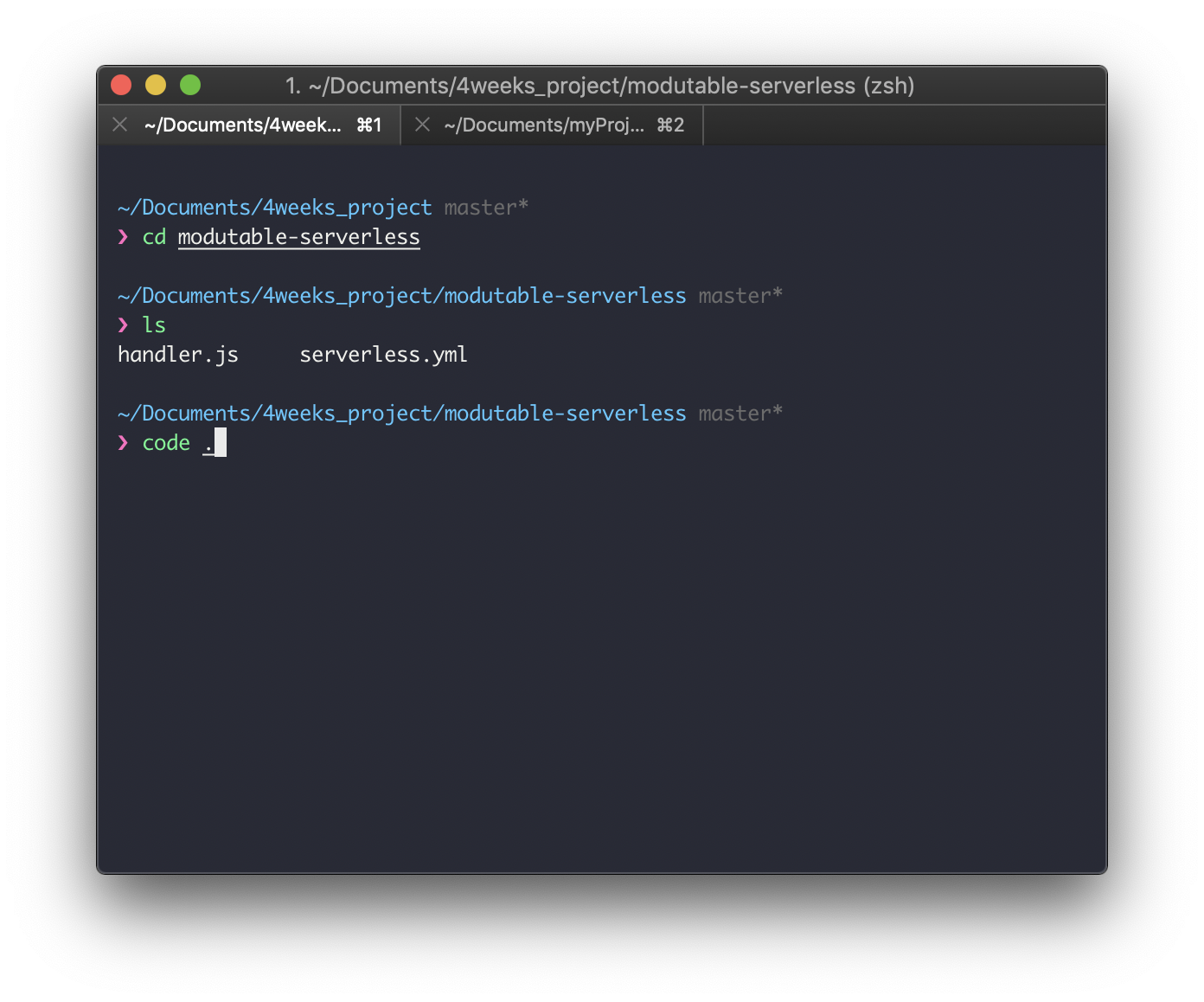Click handler.js in the ls output
1204x1002 pixels.
point(178,355)
